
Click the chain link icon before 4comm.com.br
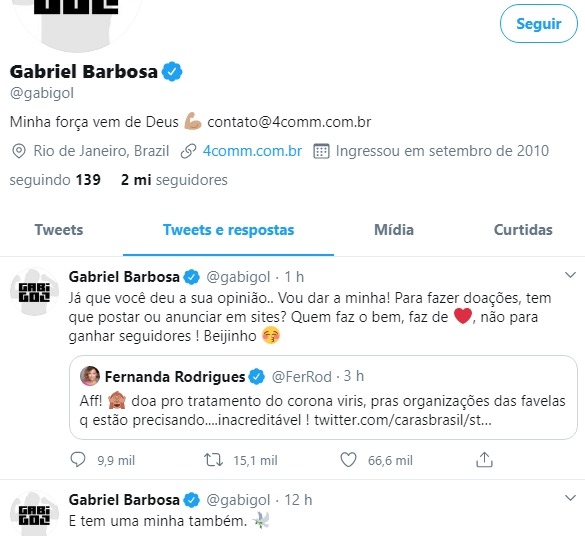[x=188, y=151]
